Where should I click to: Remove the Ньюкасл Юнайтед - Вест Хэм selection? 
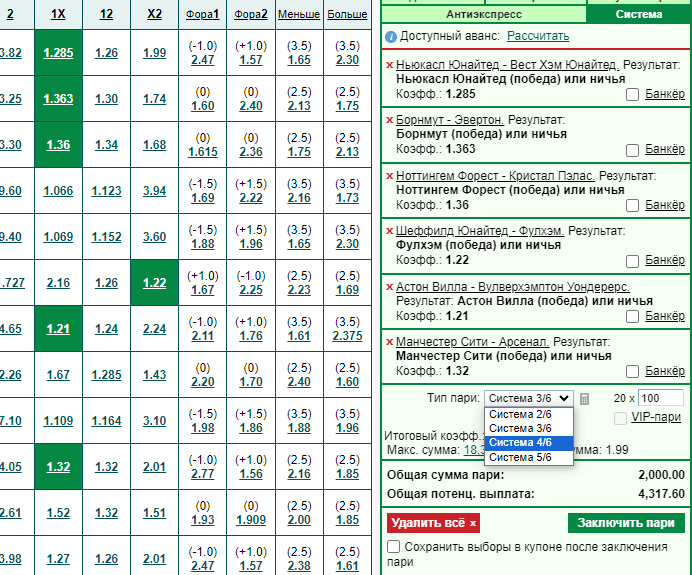[x=389, y=65]
